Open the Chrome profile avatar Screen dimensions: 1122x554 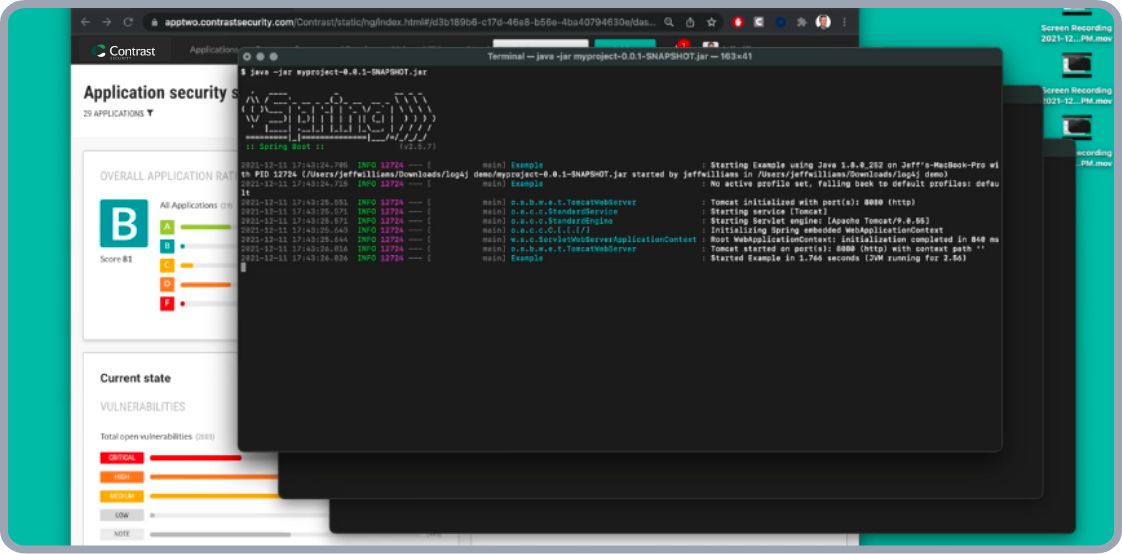[822, 21]
